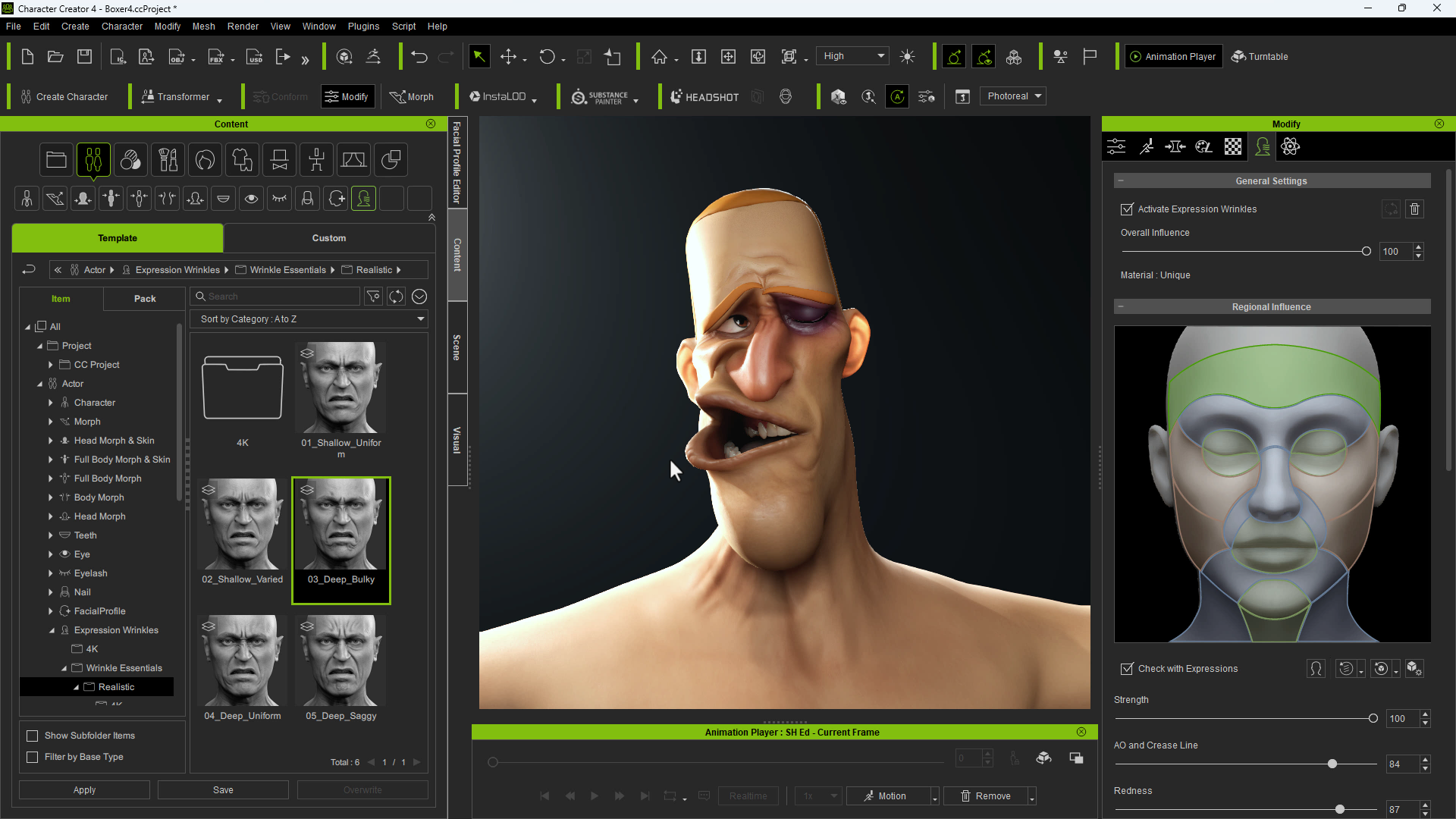Click the HEADSHOT plugin icon

704,97
